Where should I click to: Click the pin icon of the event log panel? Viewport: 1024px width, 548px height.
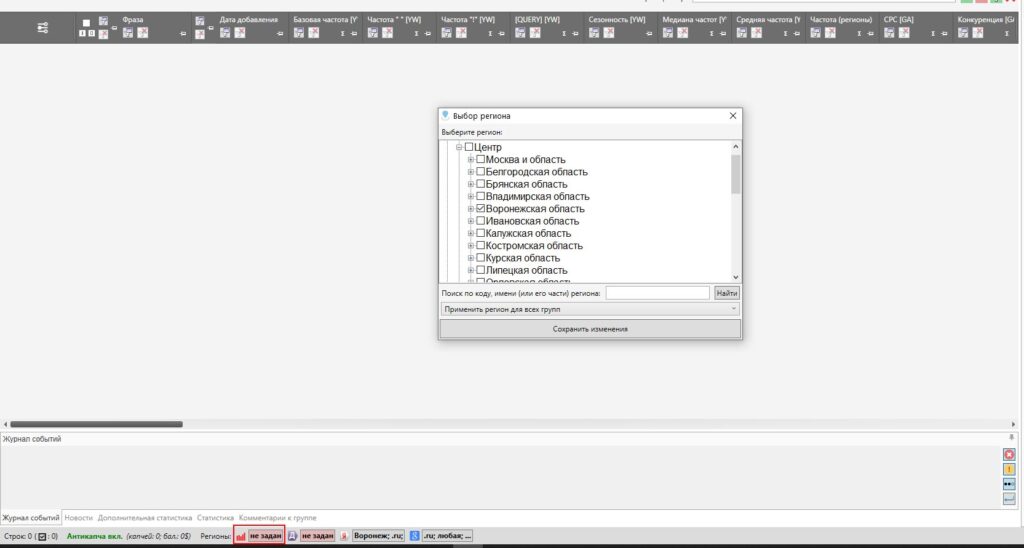pos(1011,438)
